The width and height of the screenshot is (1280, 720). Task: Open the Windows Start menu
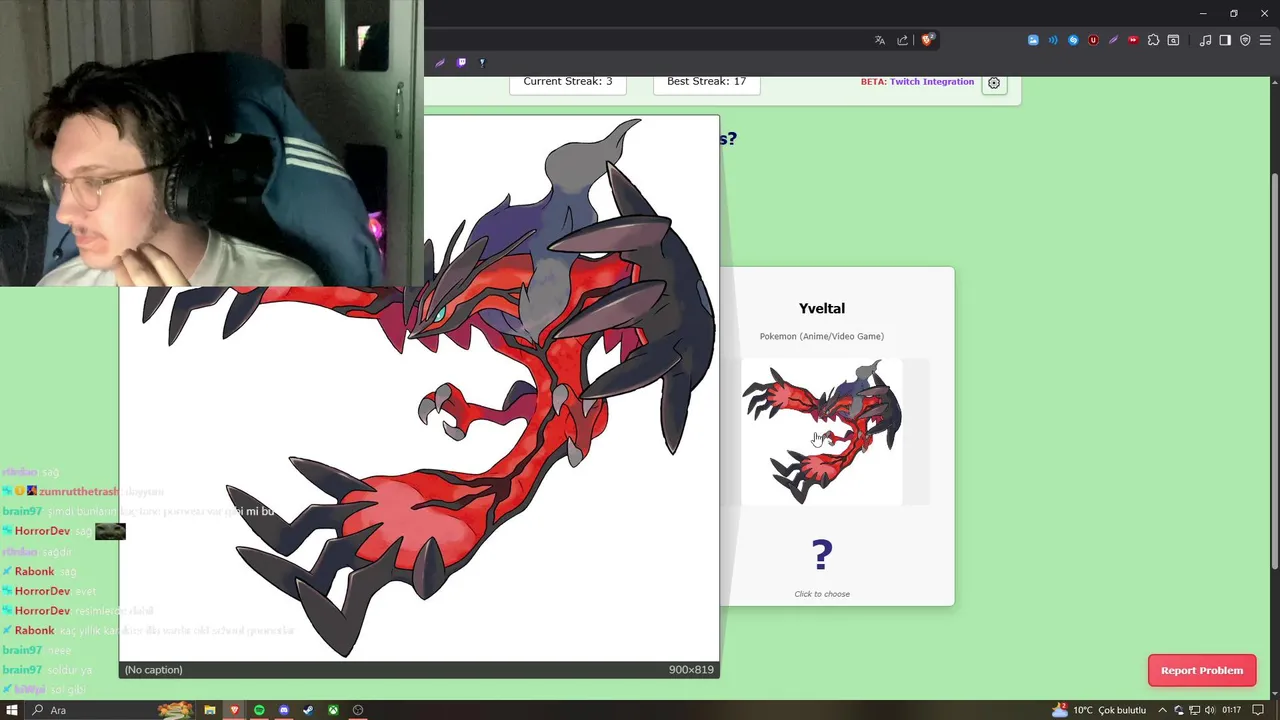click(x=12, y=710)
